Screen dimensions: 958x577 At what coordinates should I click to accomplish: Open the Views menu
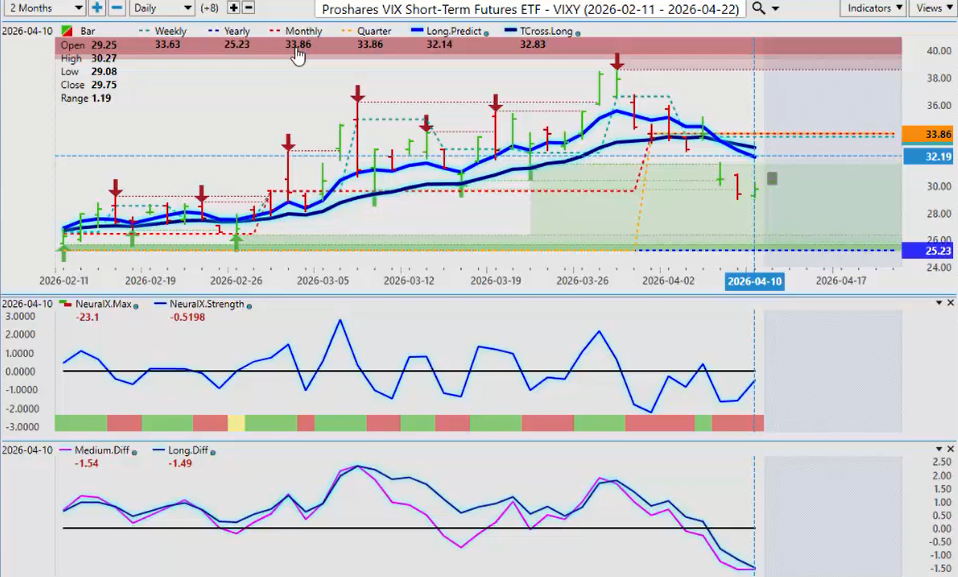(932, 8)
